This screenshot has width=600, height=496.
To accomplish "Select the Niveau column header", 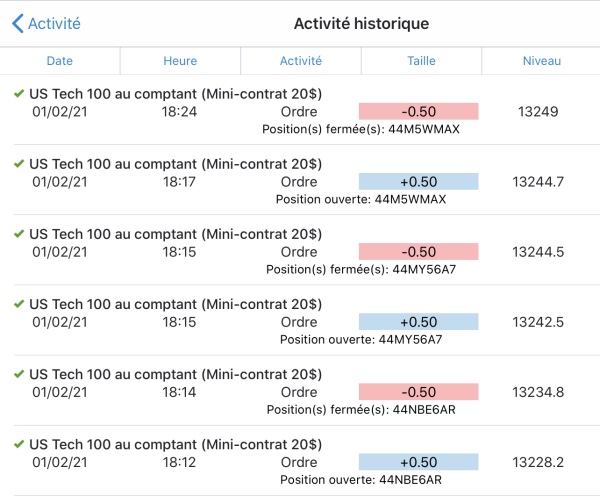I will tap(541, 61).
